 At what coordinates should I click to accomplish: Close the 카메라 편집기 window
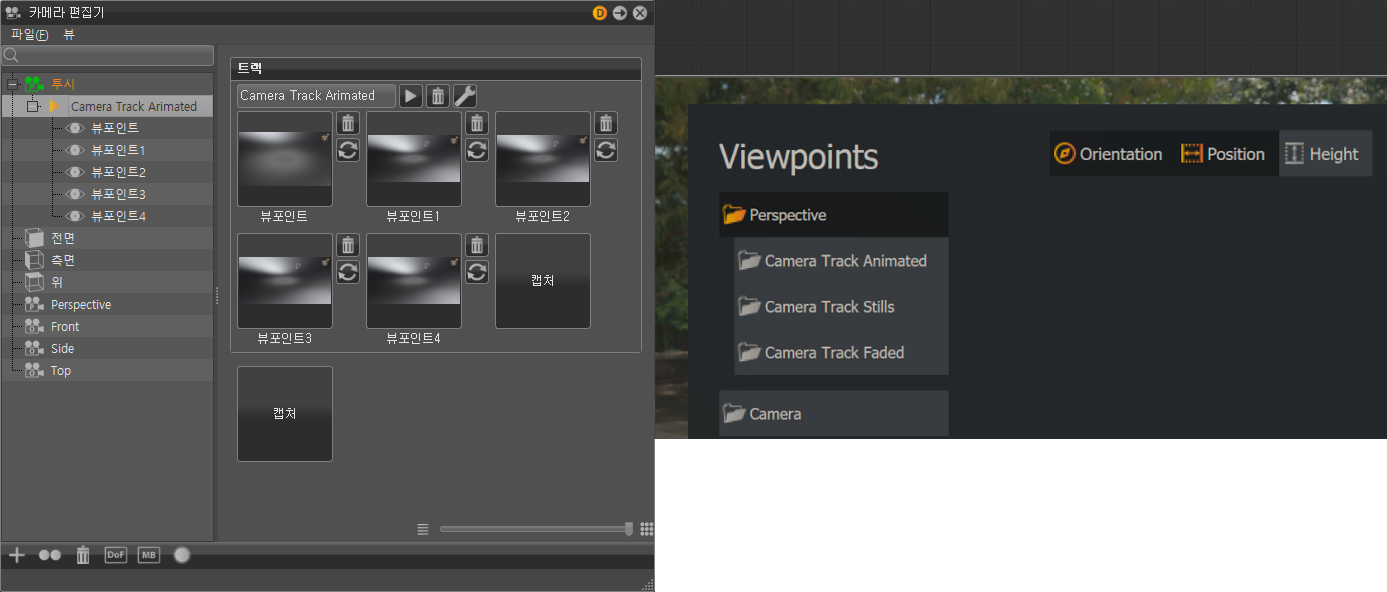(640, 13)
